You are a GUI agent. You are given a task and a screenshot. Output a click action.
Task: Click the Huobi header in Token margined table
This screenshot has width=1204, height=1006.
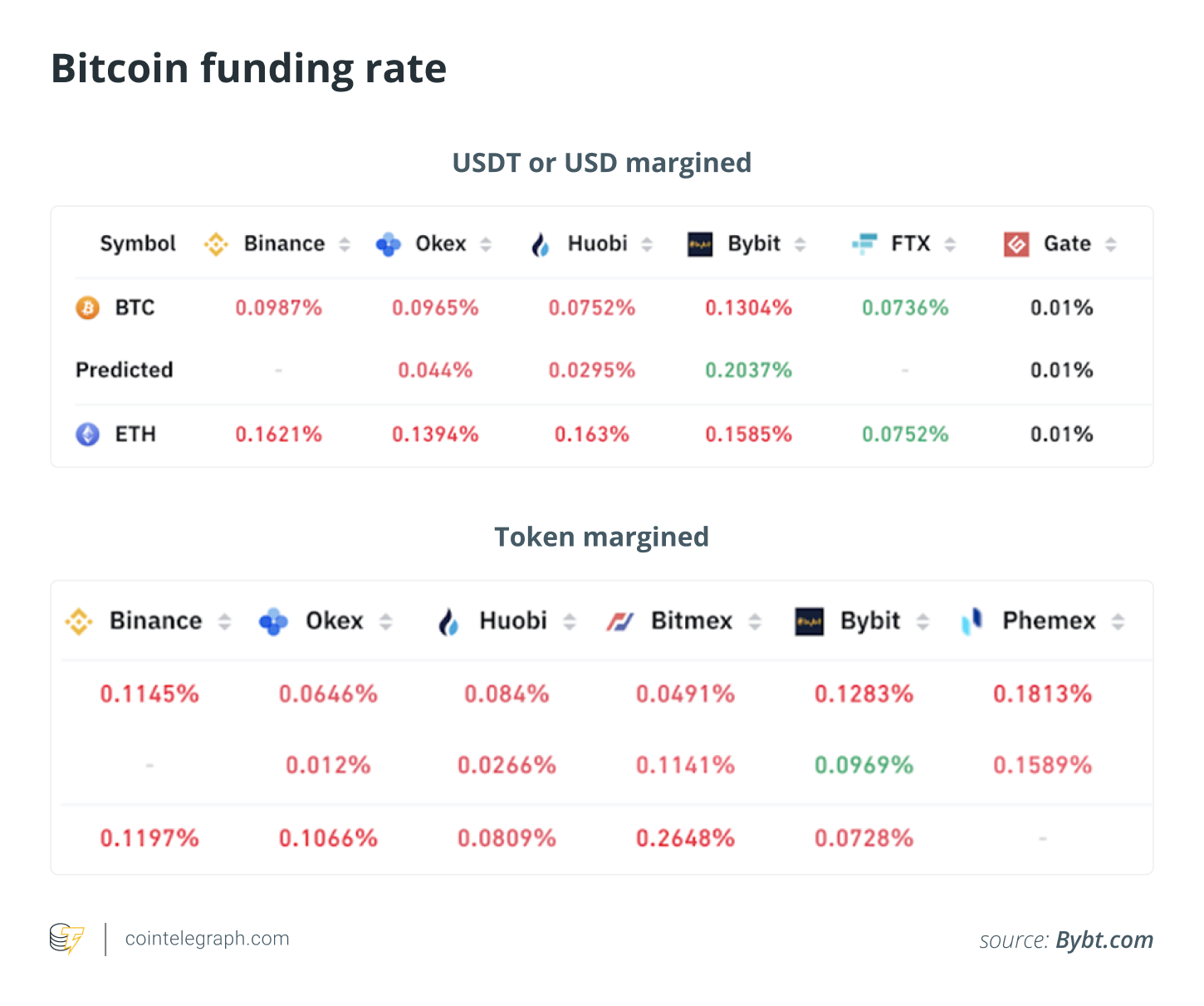(513, 621)
